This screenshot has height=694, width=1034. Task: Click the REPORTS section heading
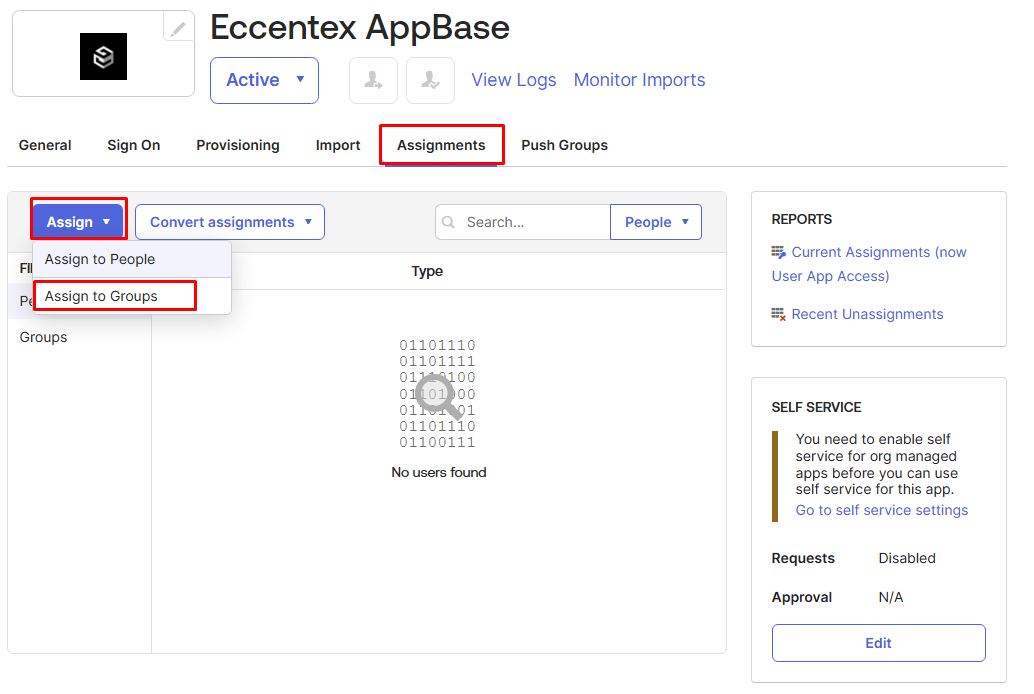pyautogui.click(x=802, y=219)
